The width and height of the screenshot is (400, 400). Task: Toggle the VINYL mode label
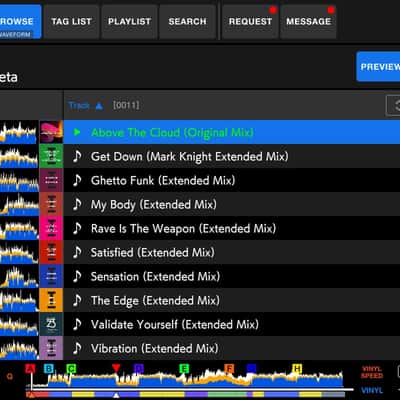tap(372, 390)
